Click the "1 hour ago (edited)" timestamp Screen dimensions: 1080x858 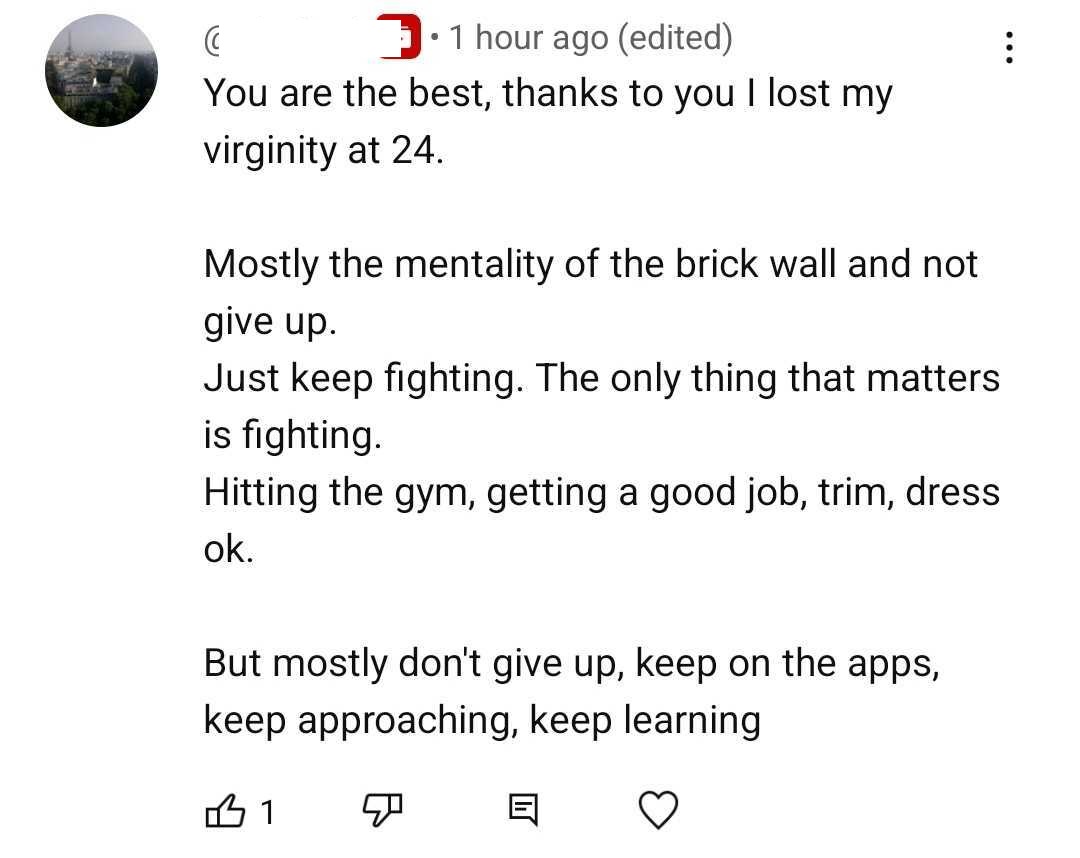point(590,38)
